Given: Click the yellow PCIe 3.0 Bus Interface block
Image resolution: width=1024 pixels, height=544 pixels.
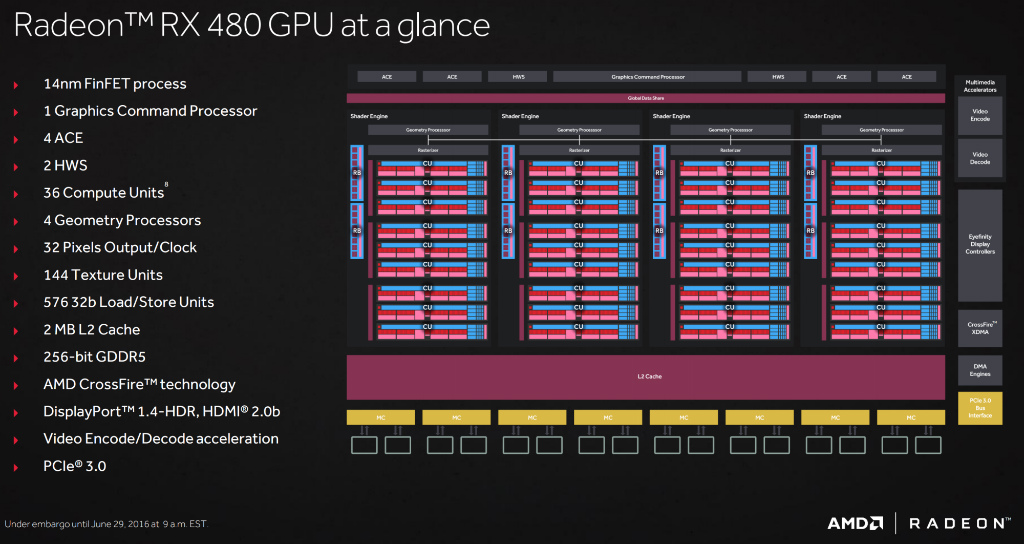Looking at the screenshot, I should point(980,408).
